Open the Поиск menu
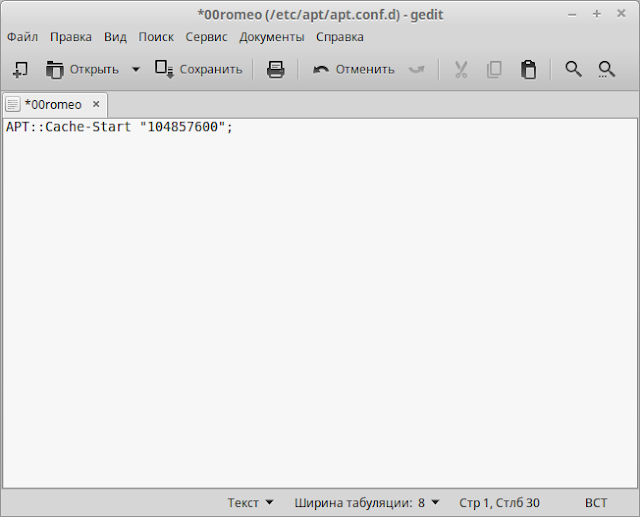The image size is (640, 517). 156,37
